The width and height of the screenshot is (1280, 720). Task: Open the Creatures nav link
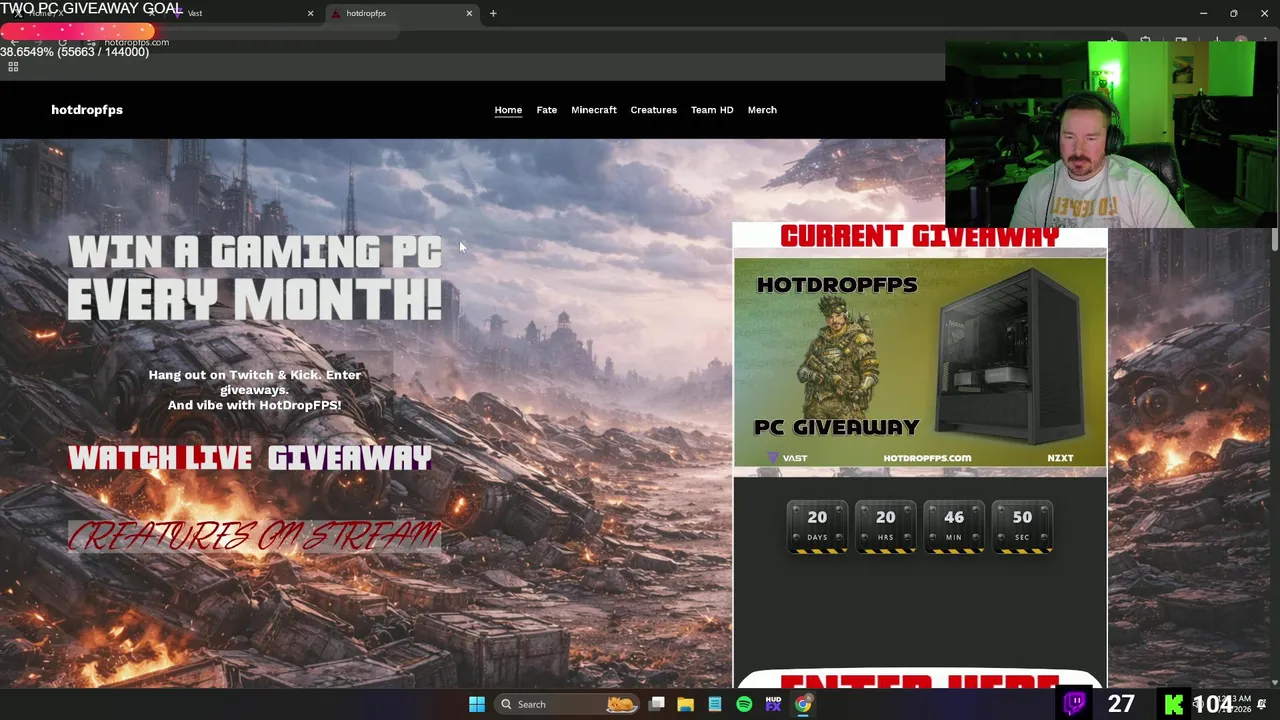click(x=653, y=110)
